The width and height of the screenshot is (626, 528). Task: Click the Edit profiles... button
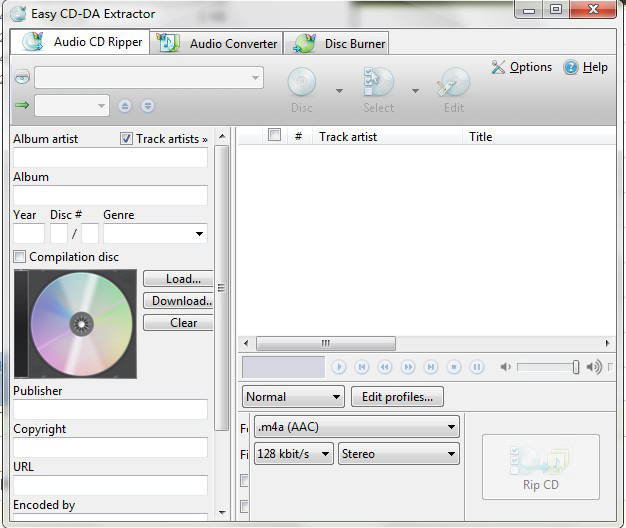tap(397, 397)
